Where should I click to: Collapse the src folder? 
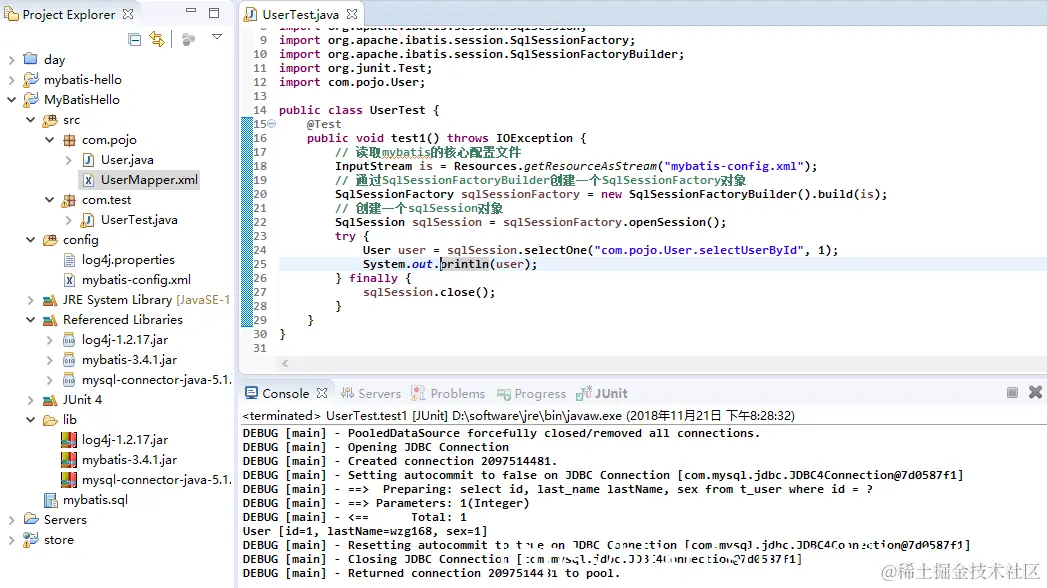point(31,120)
